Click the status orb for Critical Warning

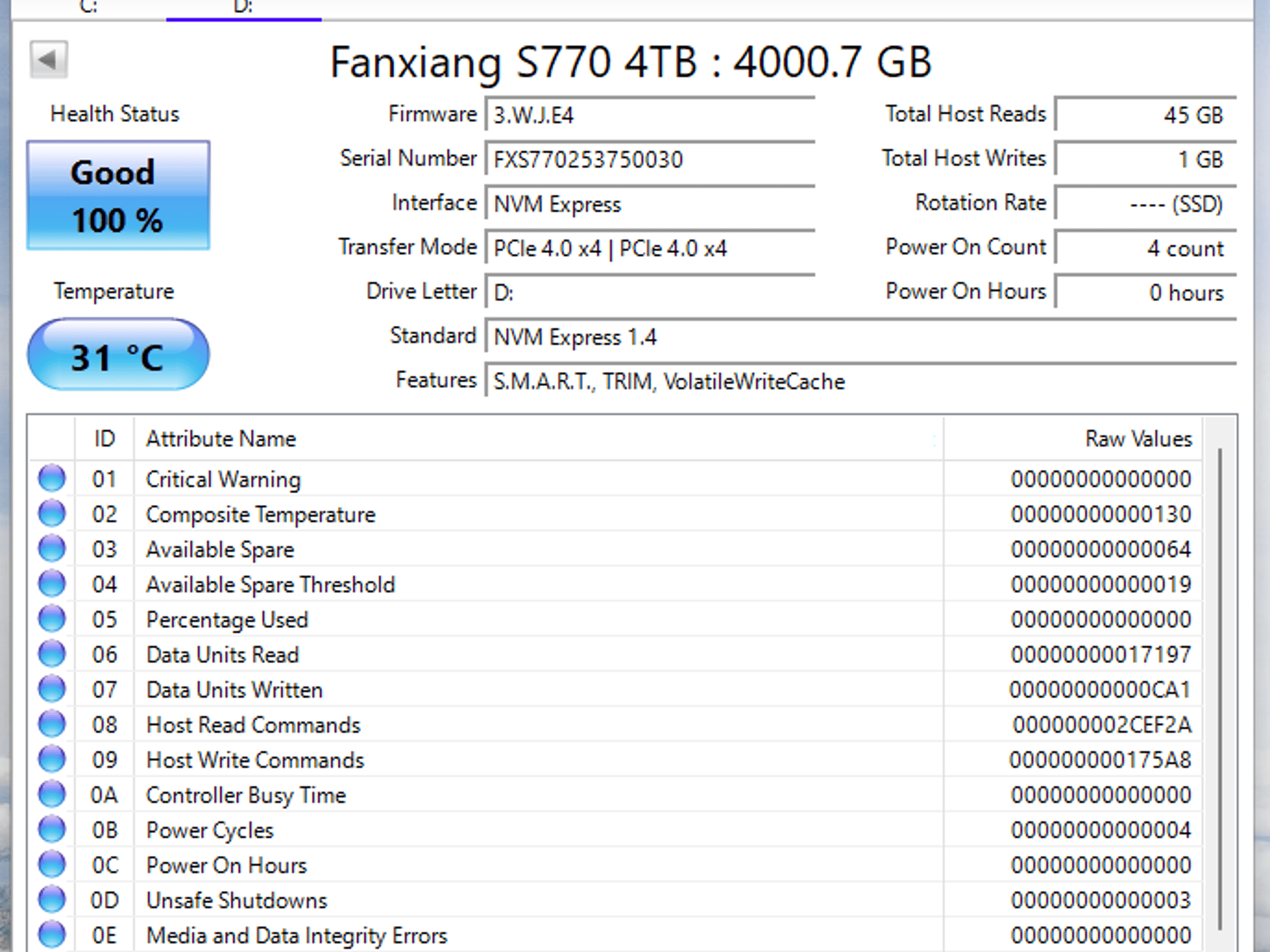click(51, 478)
